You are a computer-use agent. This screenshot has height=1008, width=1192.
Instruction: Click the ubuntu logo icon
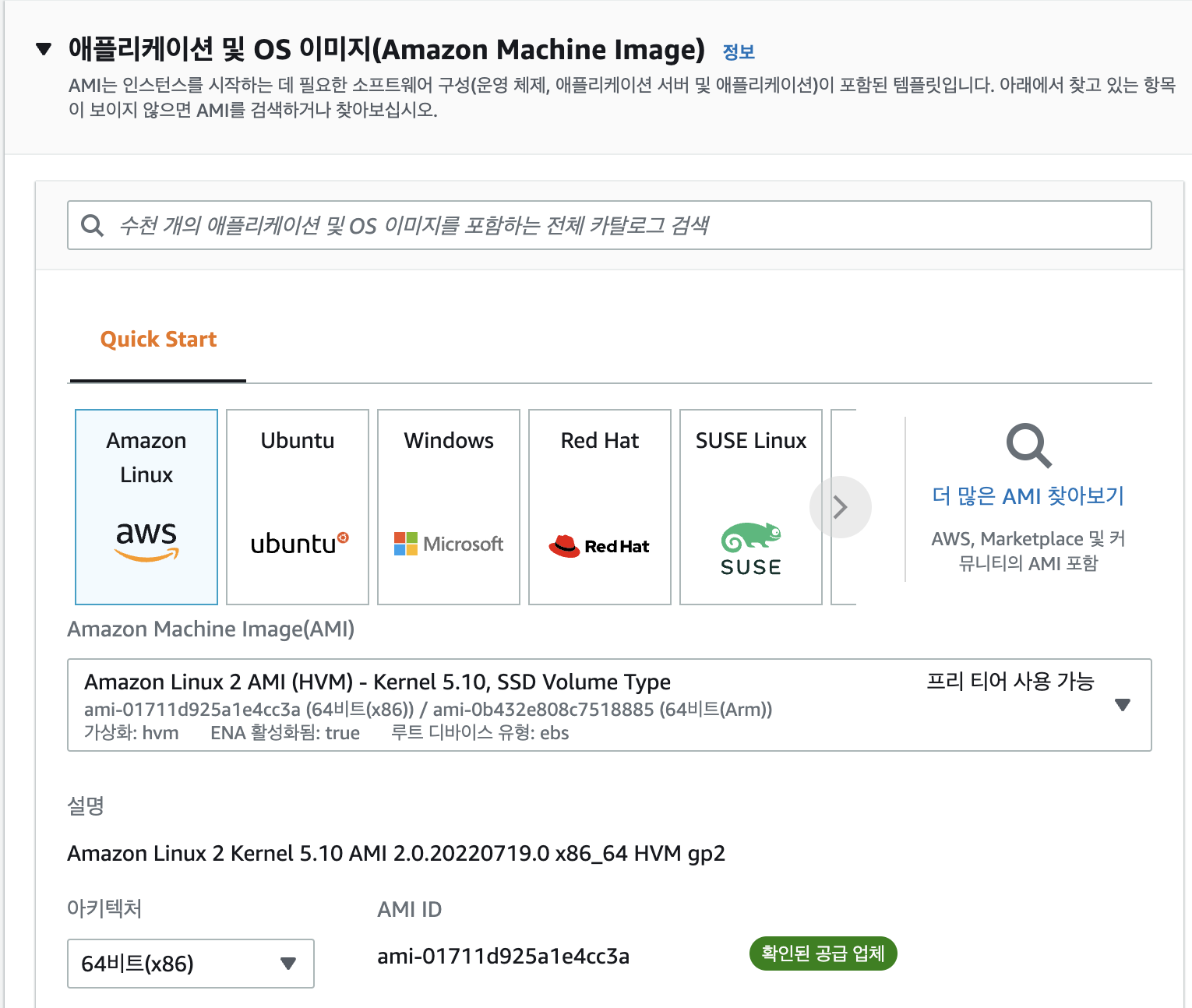click(299, 543)
